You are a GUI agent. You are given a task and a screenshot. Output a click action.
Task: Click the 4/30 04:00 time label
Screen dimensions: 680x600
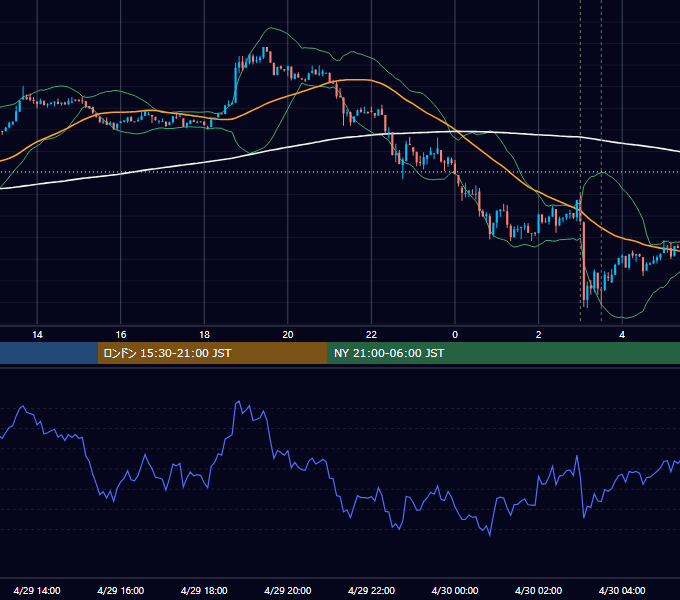point(622,590)
